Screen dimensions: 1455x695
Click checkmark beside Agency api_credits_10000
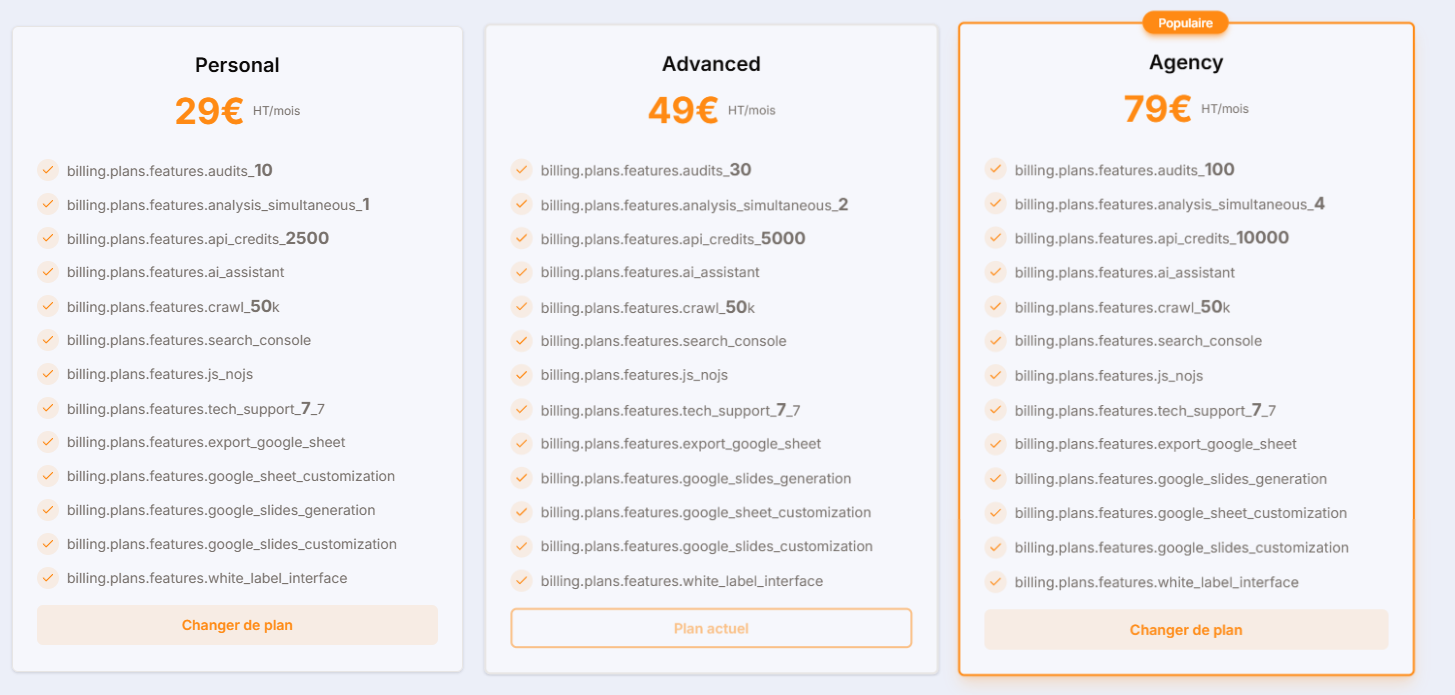click(995, 237)
